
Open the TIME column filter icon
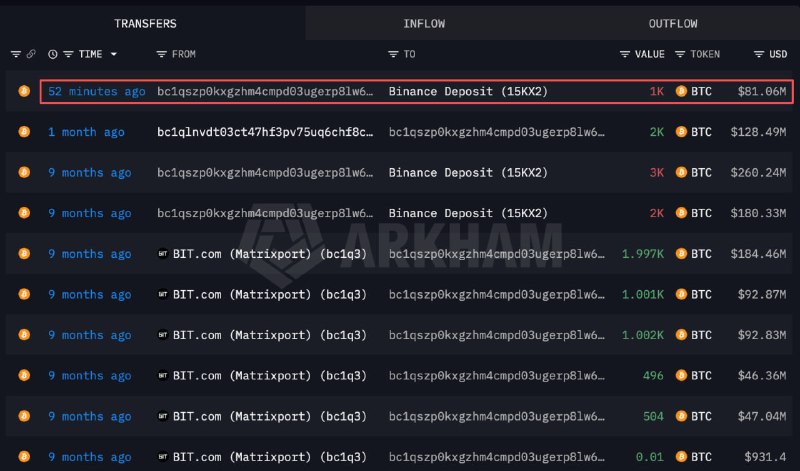(x=68, y=54)
